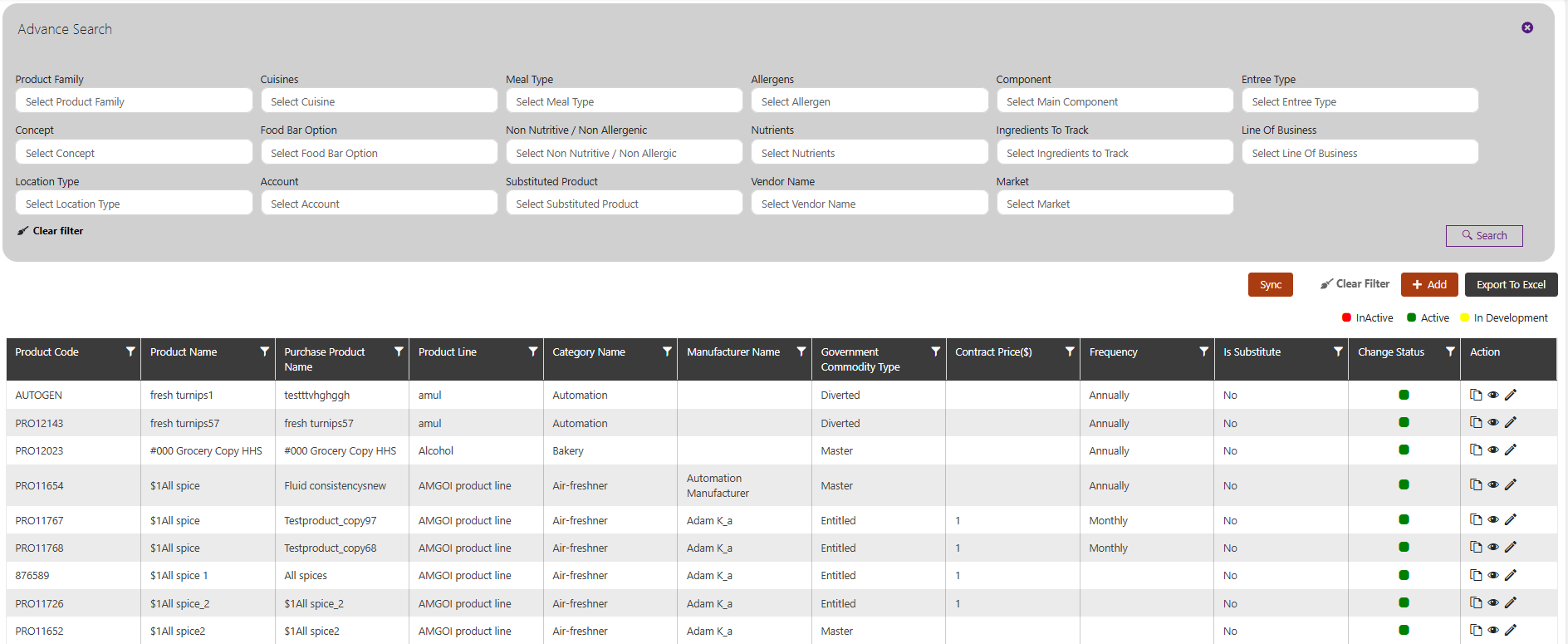Copy product PRO12143
Image resolution: width=1568 pixels, height=644 pixels.
(1476, 422)
